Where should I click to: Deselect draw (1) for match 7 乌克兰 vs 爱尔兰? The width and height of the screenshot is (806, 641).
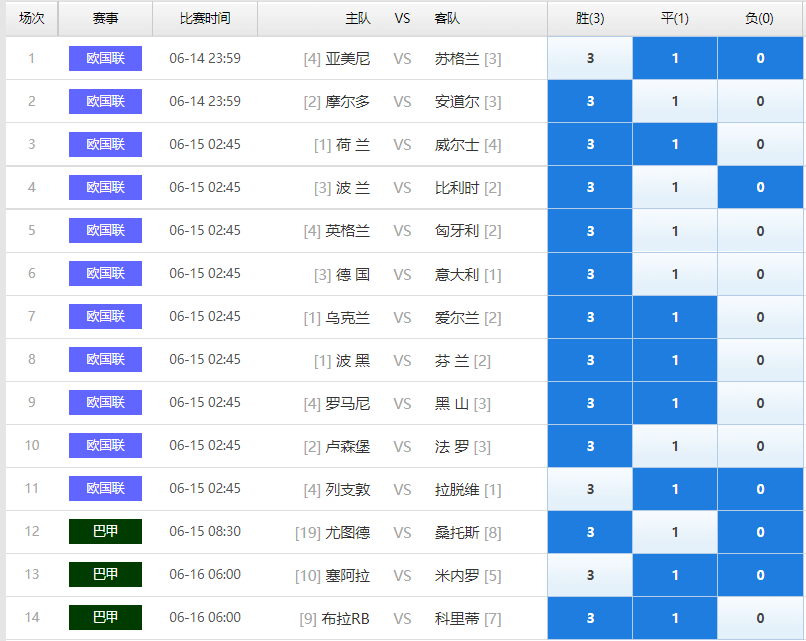point(674,317)
